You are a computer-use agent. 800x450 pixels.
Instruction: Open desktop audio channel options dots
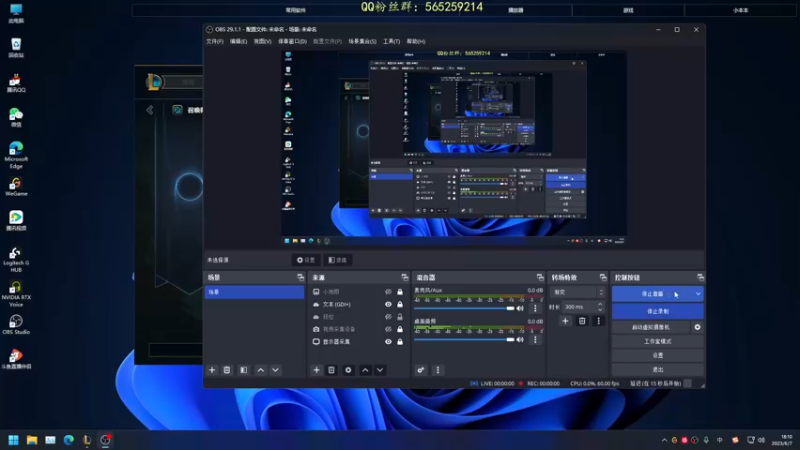point(535,340)
